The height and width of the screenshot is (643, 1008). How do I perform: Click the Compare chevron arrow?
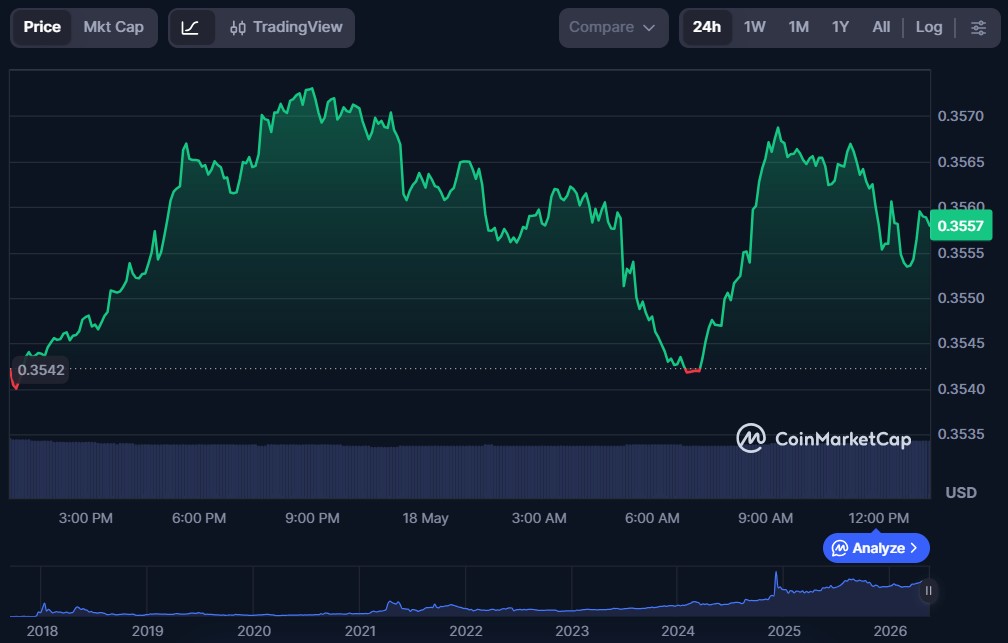coord(649,28)
